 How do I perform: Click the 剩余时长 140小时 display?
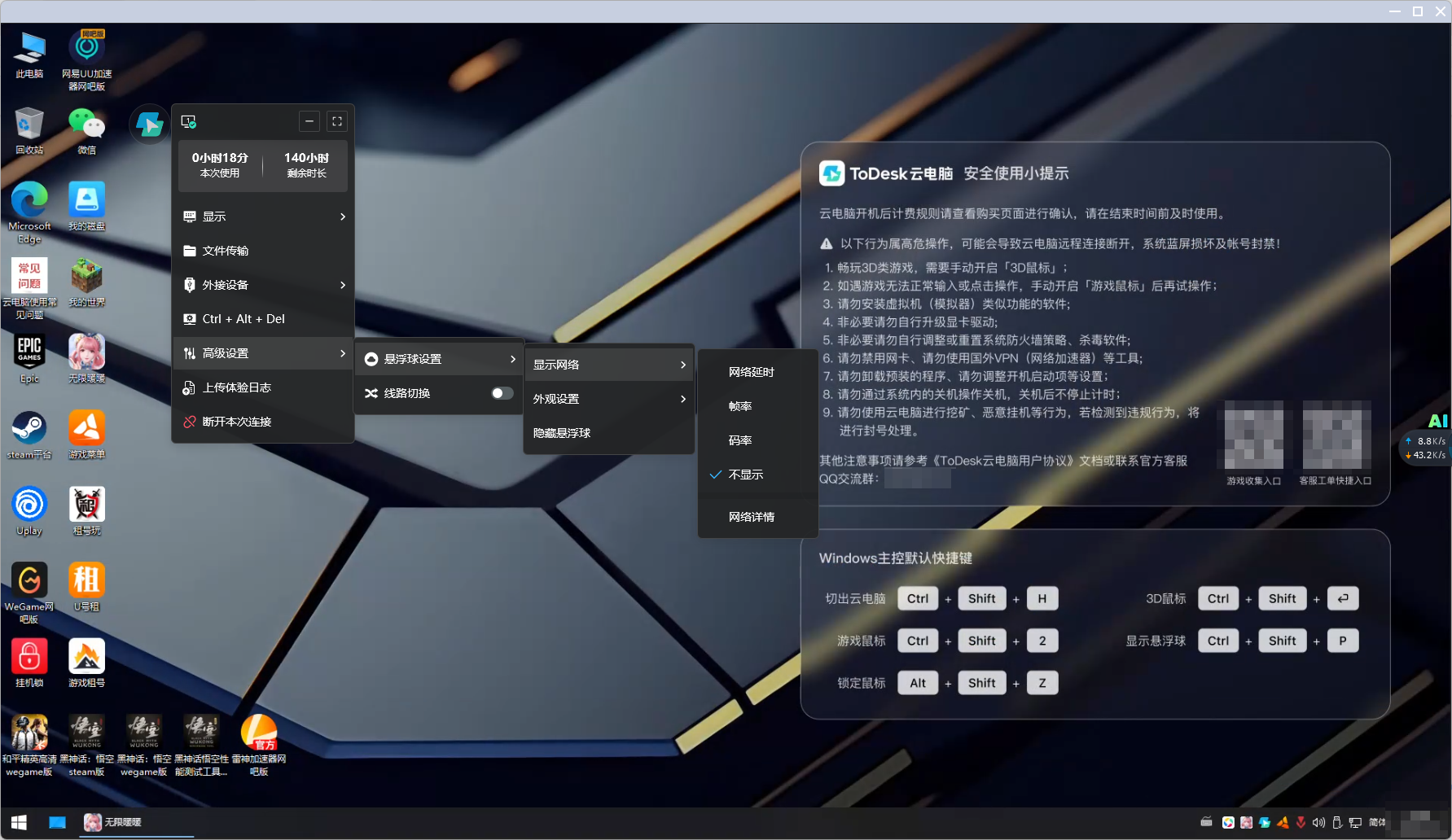[x=306, y=165]
